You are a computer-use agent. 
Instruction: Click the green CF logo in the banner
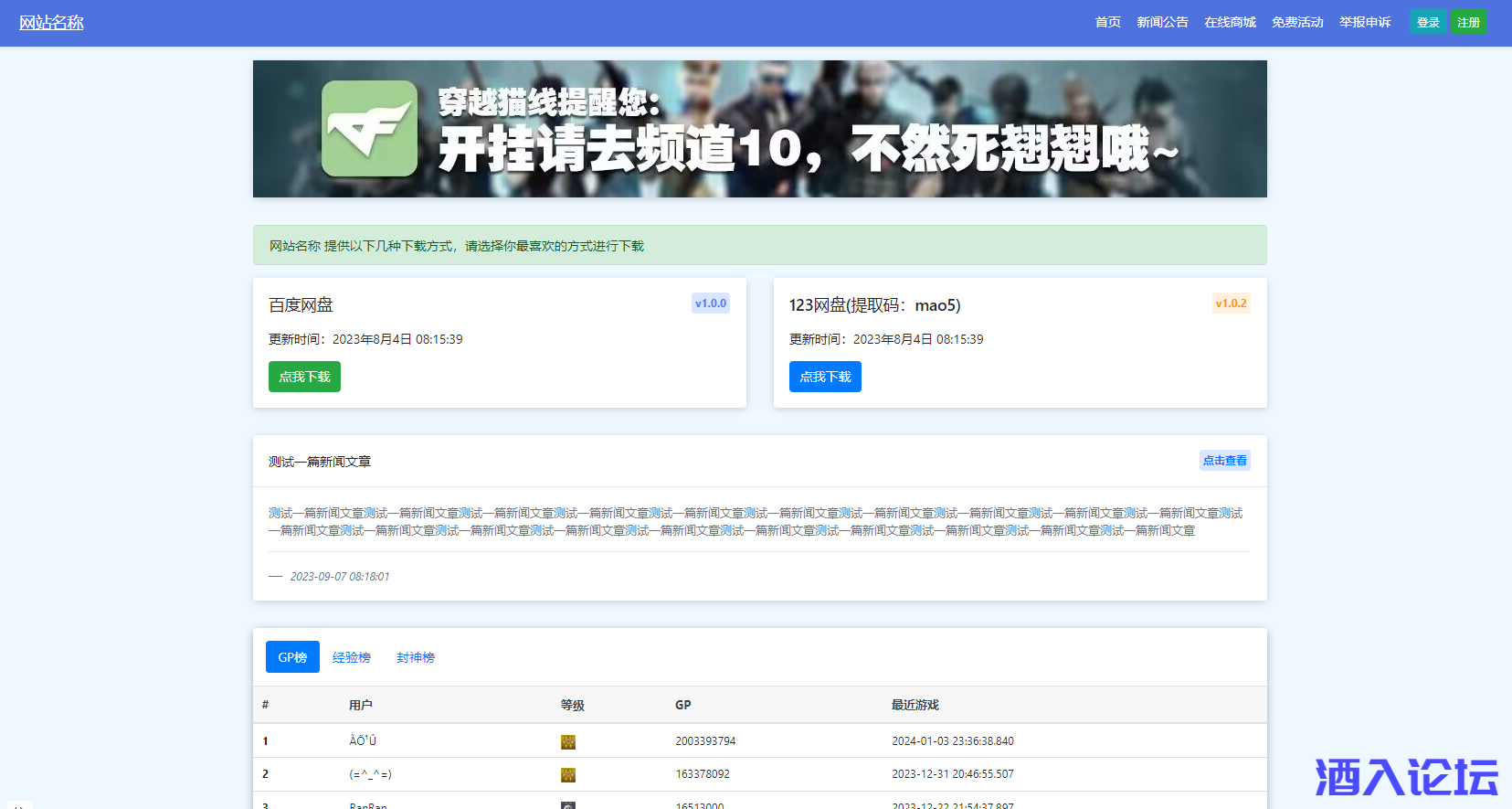[x=369, y=128]
